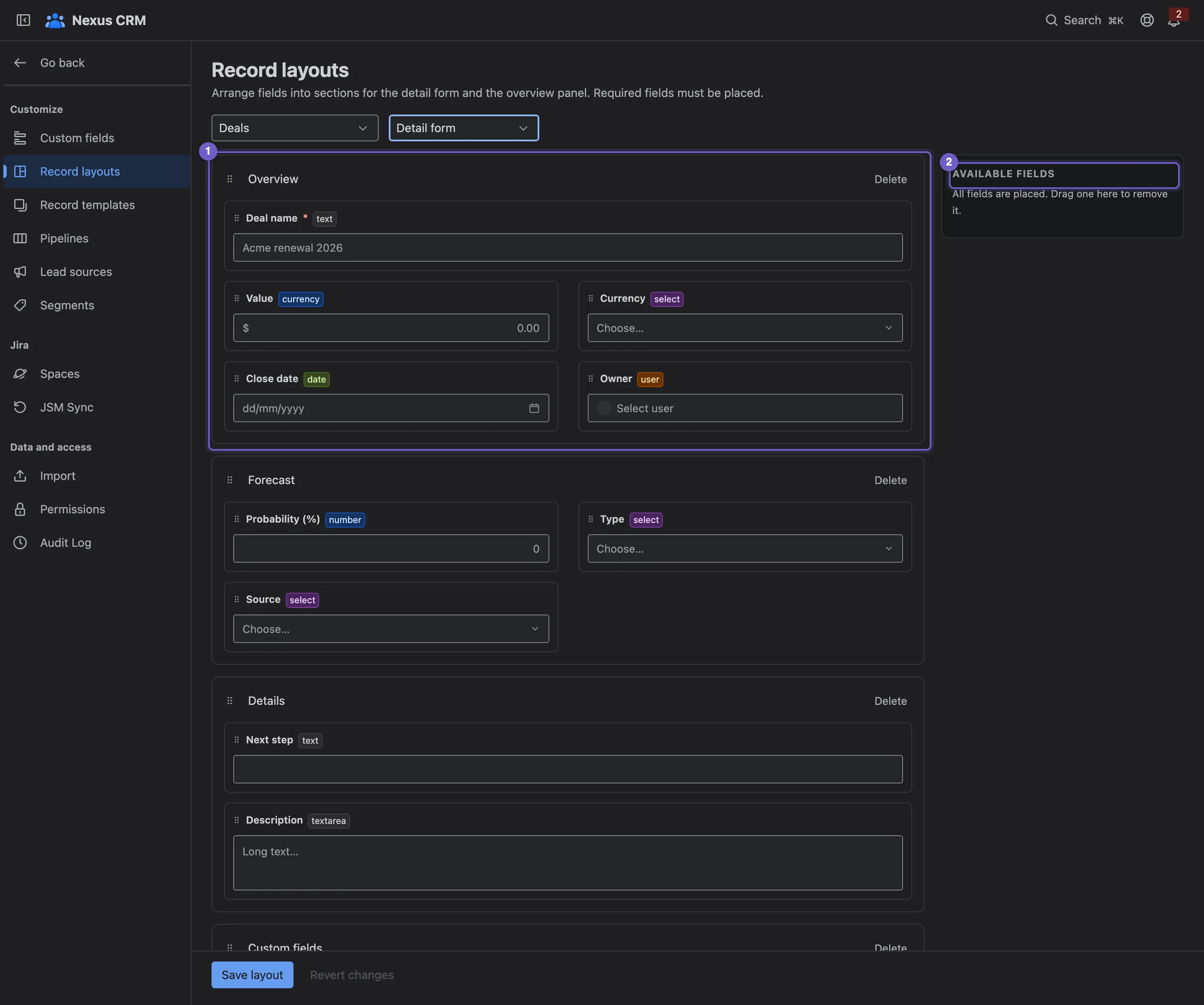Open Lead sources settings
Screen dimensions: 1204x1005
(97, 272)
